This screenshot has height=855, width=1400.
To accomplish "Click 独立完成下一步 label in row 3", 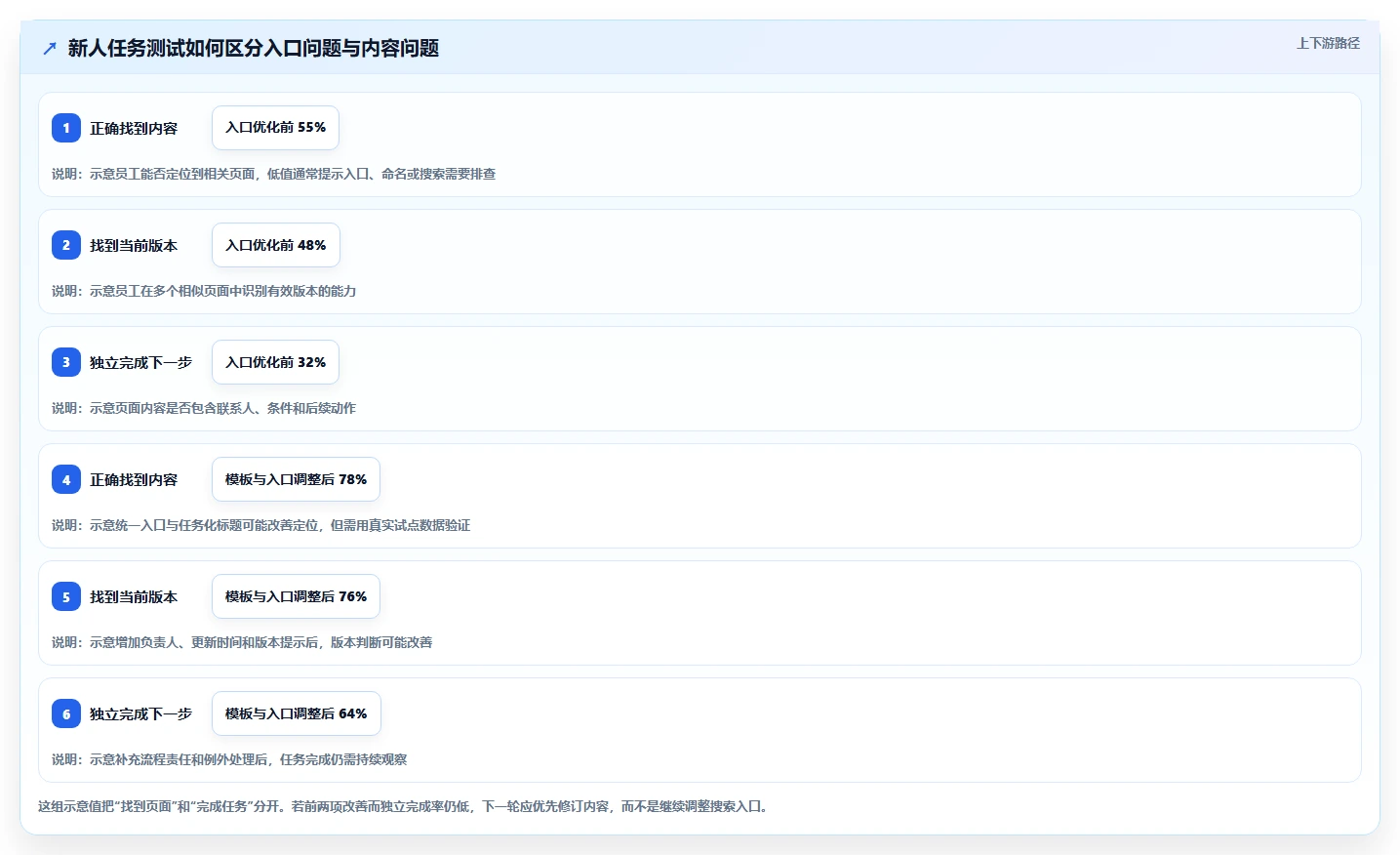I will click(x=140, y=362).
